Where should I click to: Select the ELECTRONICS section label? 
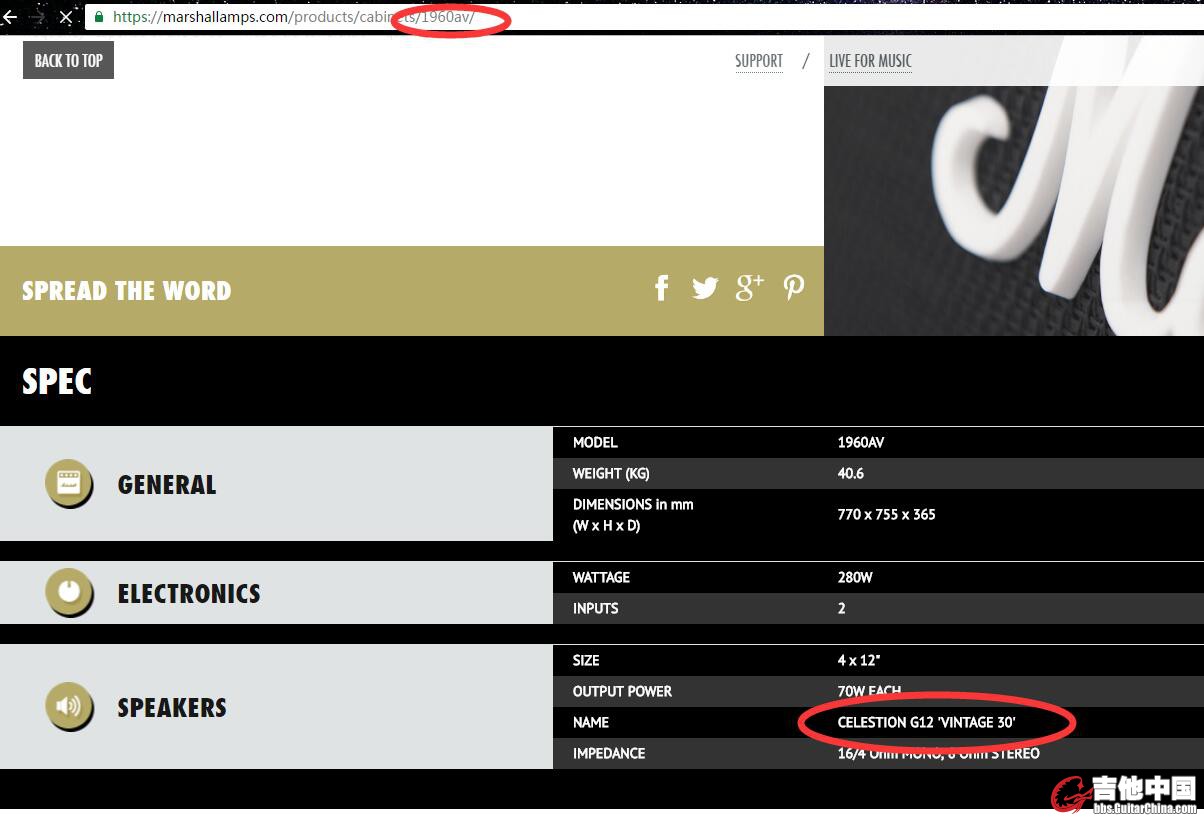[x=189, y=594]
